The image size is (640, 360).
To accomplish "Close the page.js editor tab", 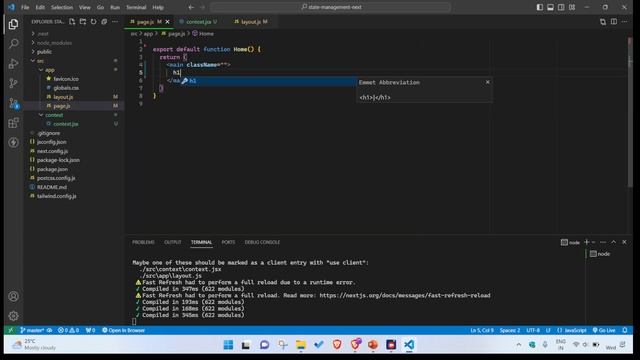I will click(167, 22).
